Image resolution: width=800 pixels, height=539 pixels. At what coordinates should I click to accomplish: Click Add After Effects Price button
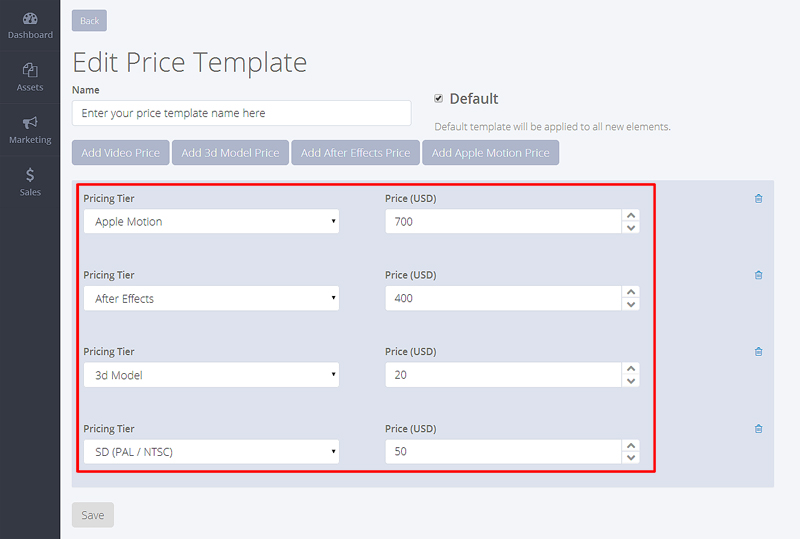click(356, 153)
